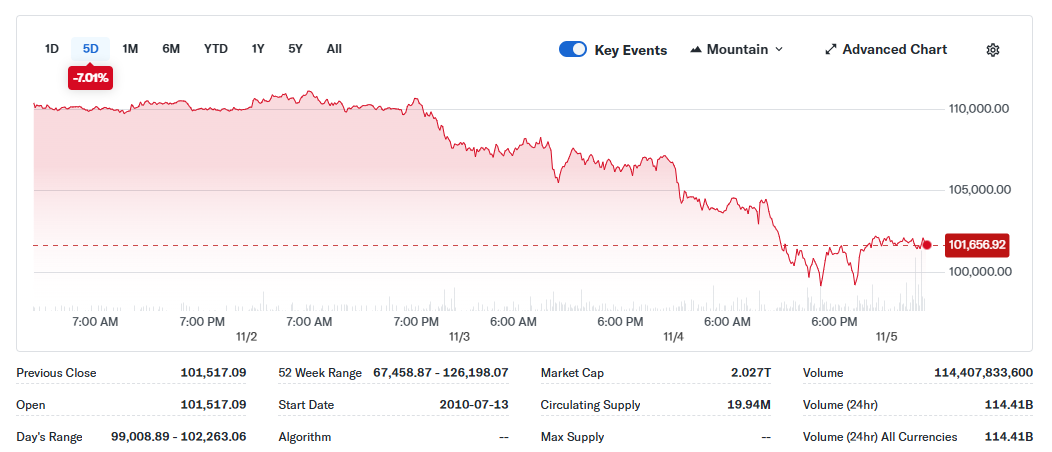Screen dimensions: 1052x452
Task: Click the Mountain chart type icon
Action: 696,50
